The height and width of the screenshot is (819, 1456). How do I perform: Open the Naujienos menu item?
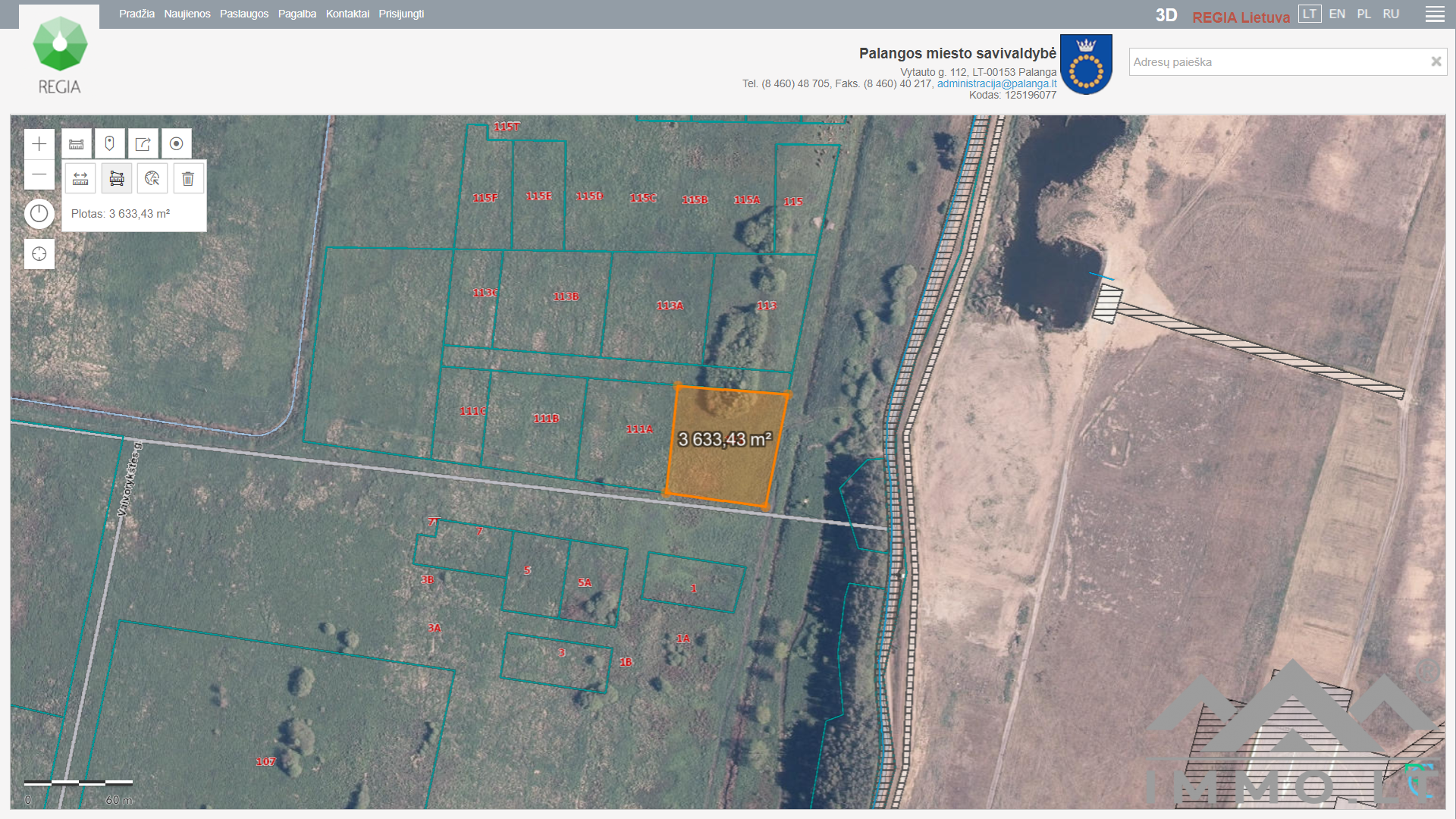[x=187, y=14]
